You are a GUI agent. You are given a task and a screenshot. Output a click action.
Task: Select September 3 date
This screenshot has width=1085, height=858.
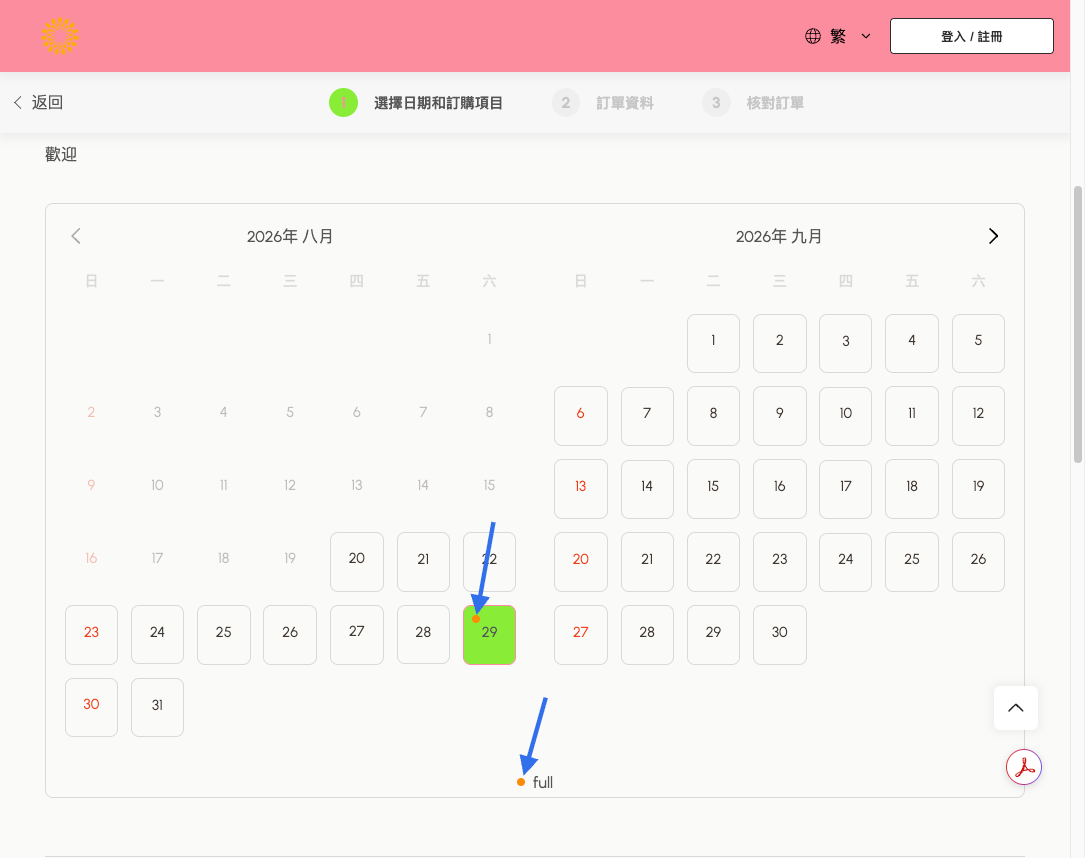coord(846,343)
